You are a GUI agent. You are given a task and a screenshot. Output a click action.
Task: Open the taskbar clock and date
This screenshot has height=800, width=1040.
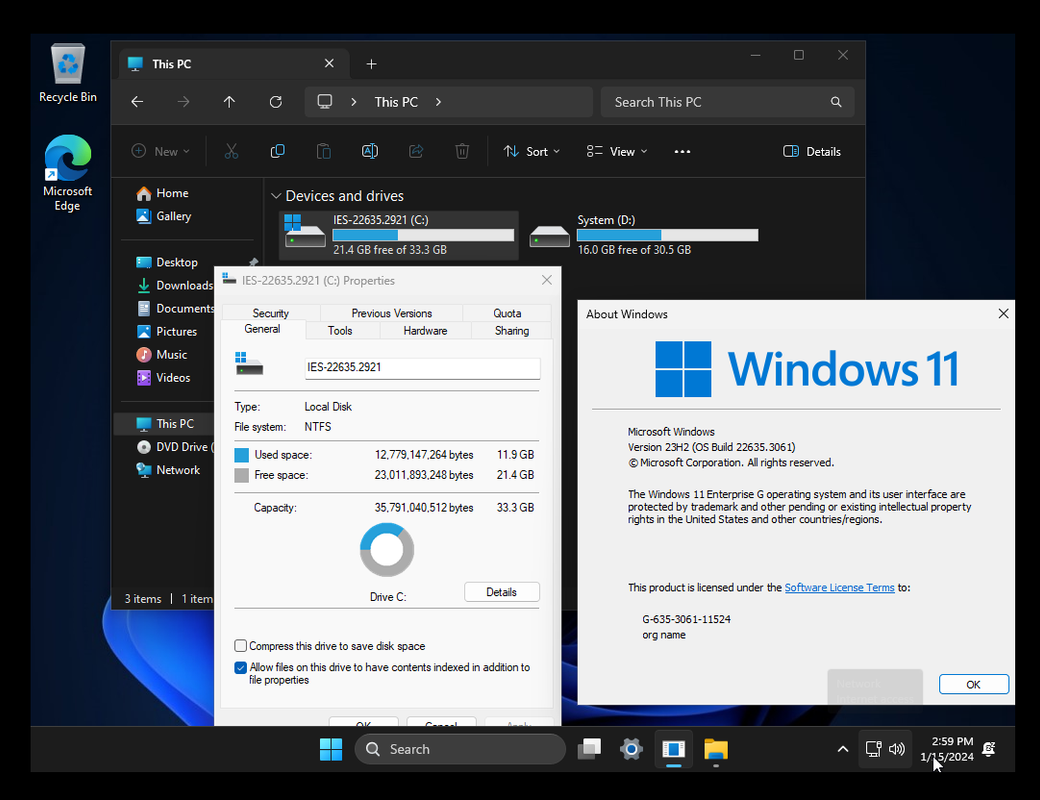click(x=947, y=750)
